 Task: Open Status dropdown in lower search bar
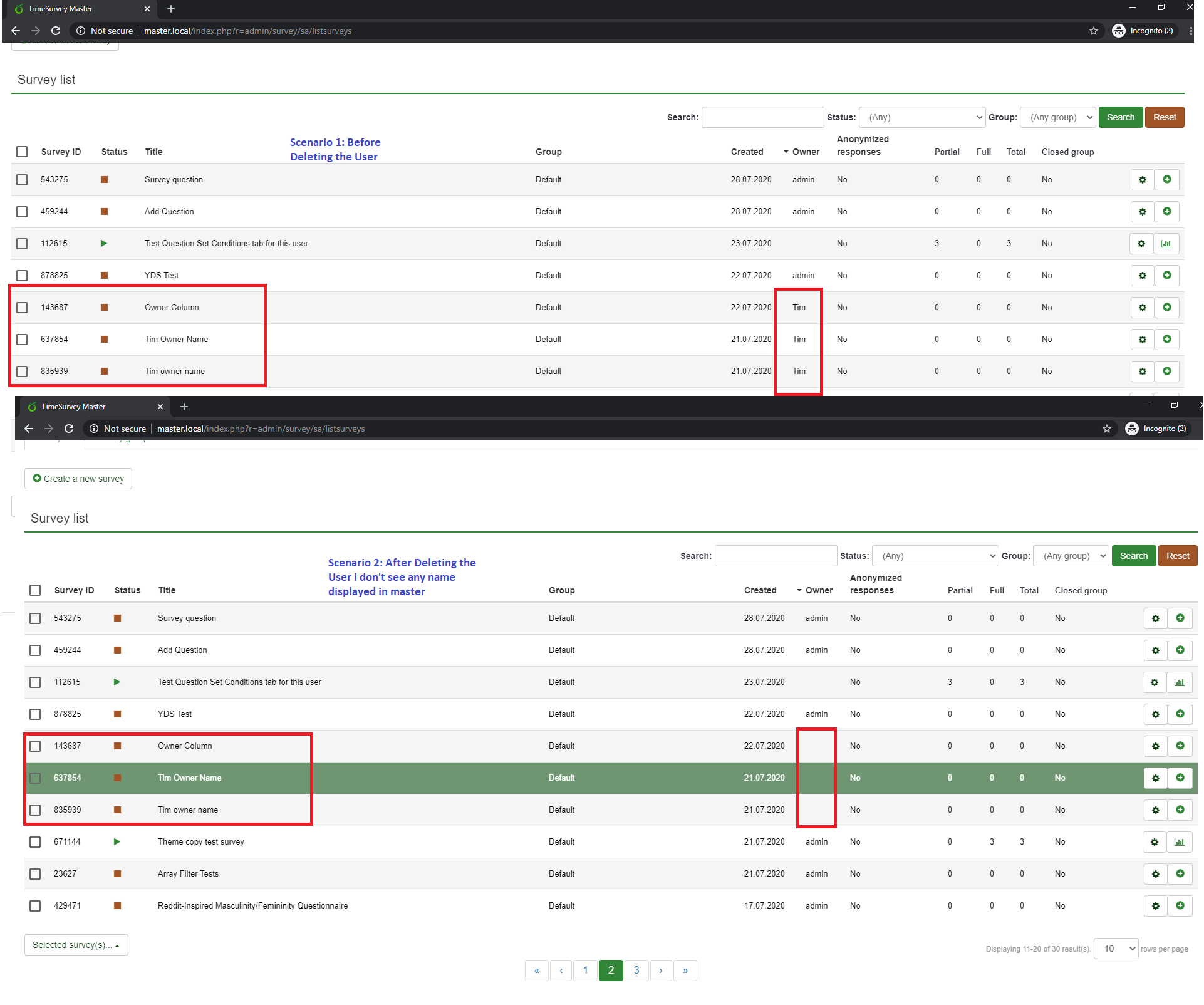tap(935, 556)
